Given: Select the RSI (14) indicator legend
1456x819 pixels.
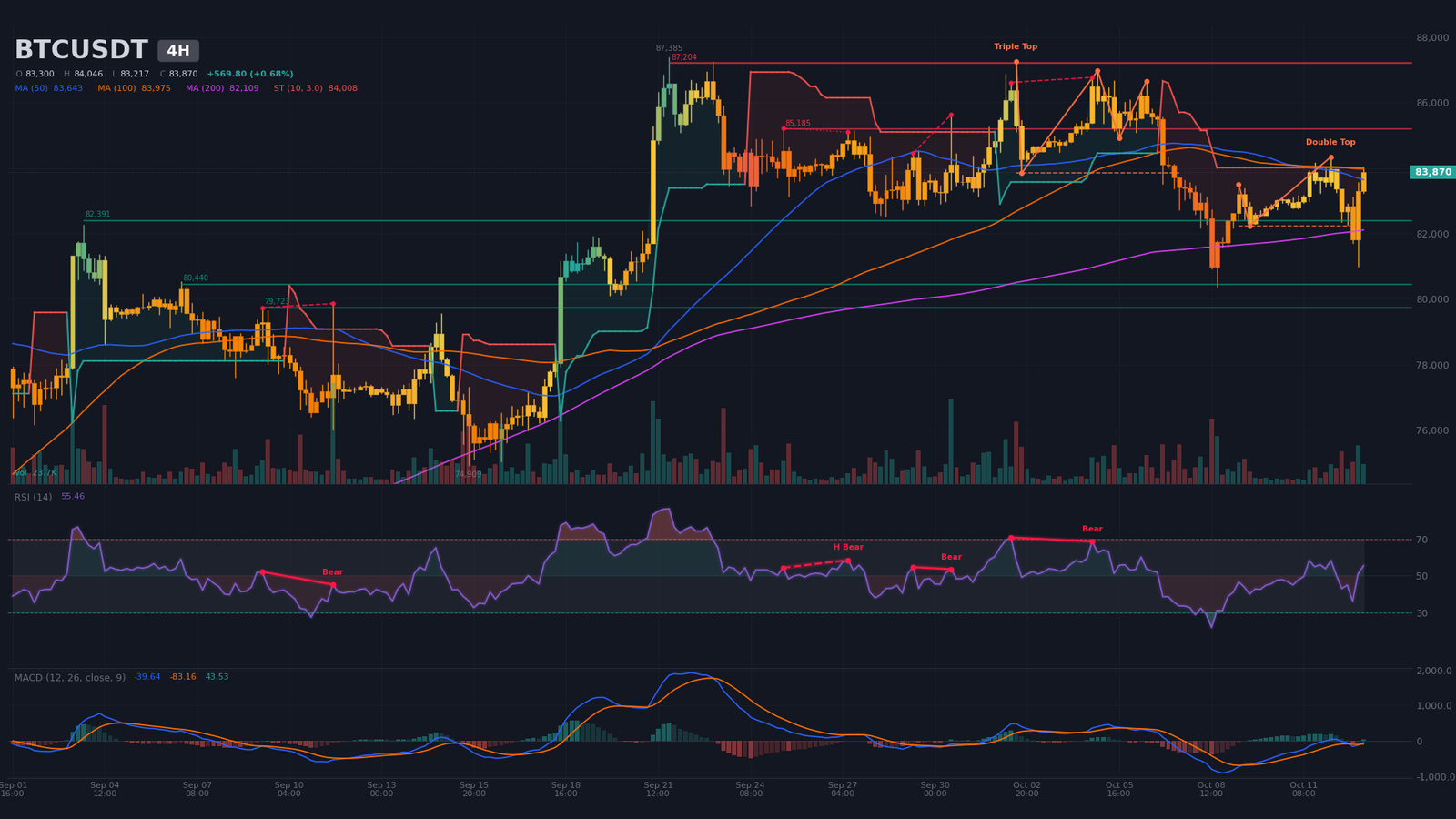Looking at the screenshot, I should click(x=33, y=497).
